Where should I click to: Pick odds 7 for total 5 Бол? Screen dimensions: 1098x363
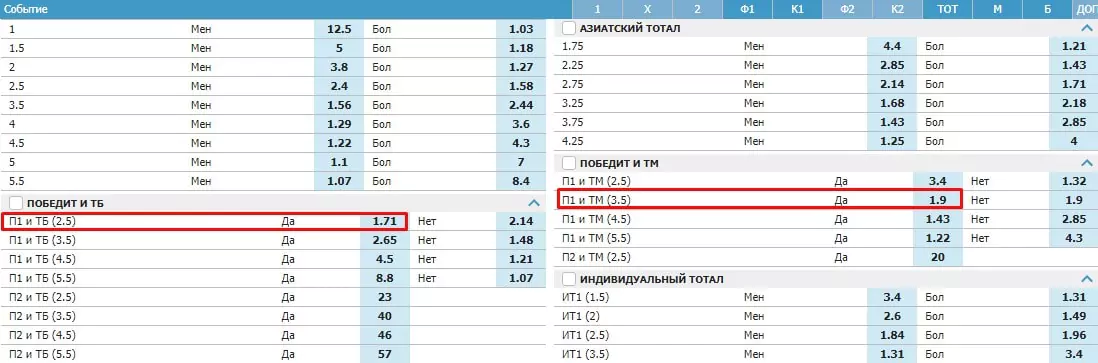coord(521,162)
